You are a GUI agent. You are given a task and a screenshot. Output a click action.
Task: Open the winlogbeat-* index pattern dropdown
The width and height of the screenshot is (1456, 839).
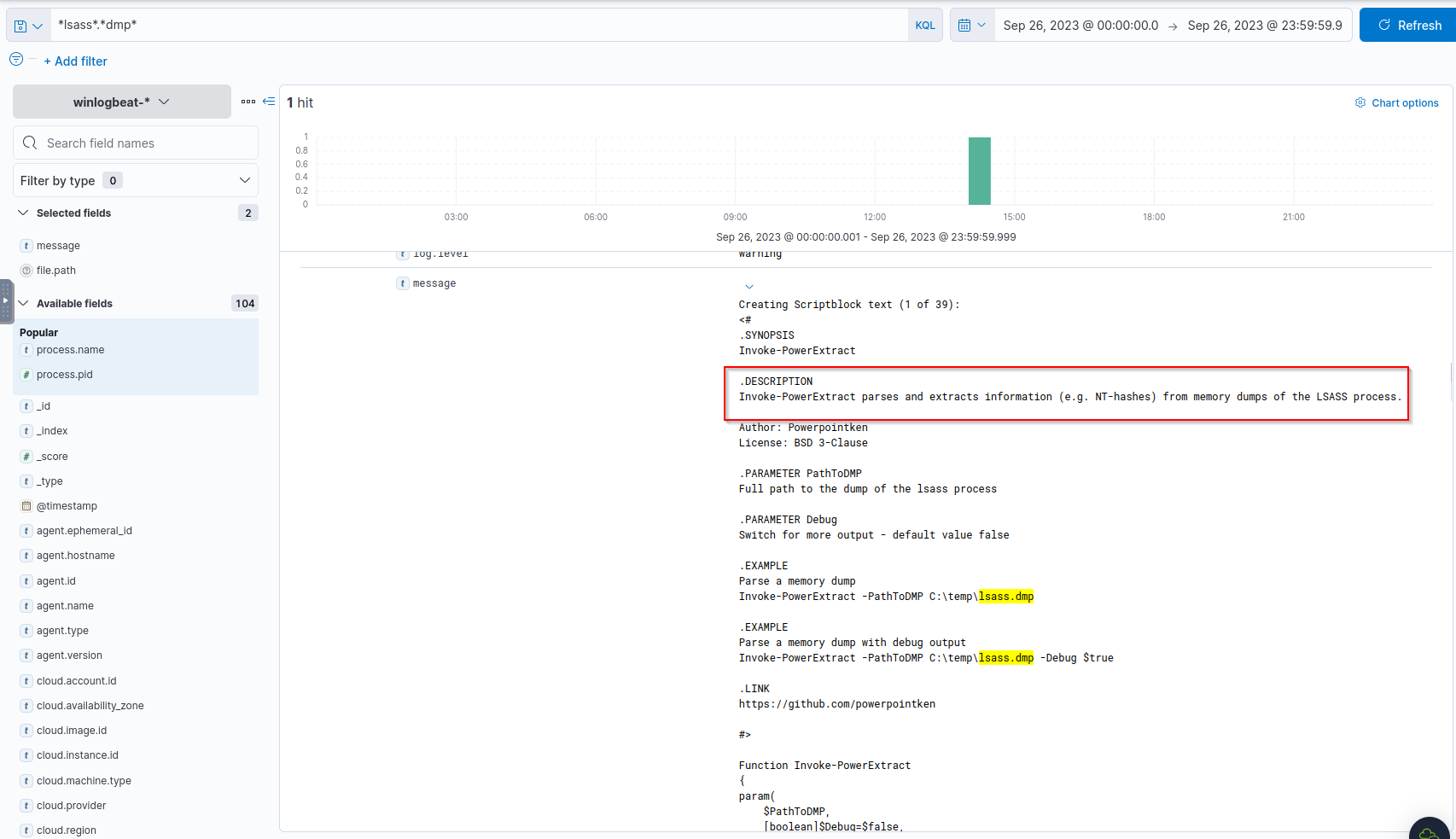(121, 102)
